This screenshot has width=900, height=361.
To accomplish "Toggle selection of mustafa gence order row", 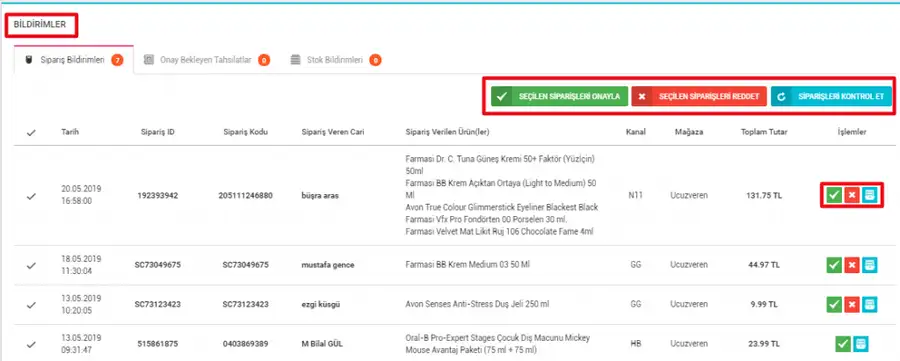I will 32,266.
